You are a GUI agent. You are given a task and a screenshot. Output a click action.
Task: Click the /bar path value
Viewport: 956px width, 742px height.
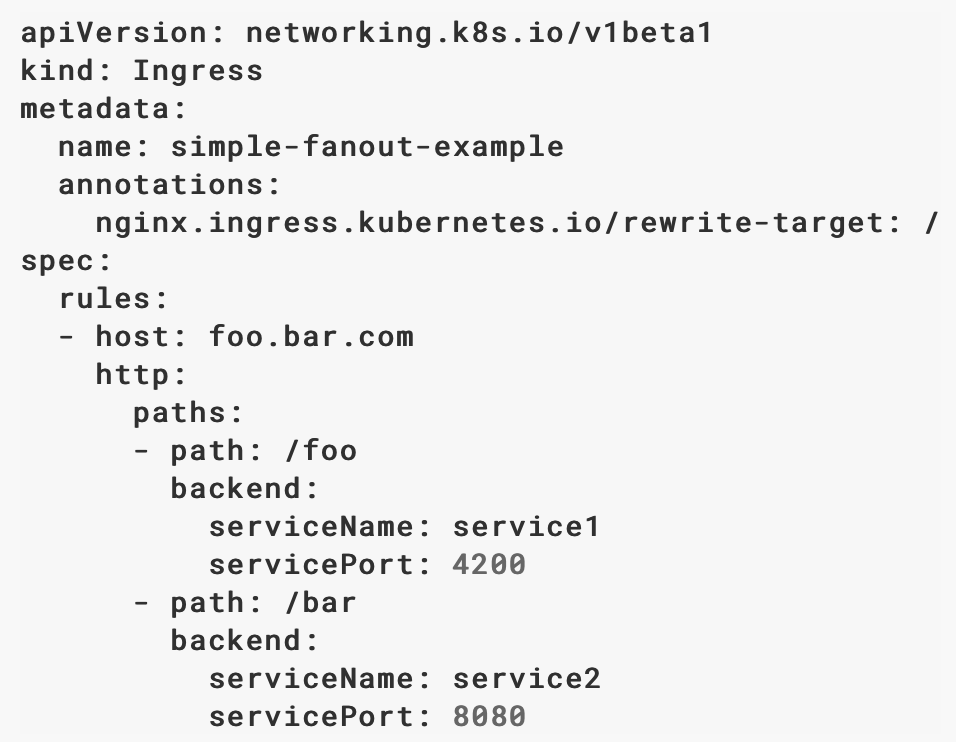click(321, 603)
